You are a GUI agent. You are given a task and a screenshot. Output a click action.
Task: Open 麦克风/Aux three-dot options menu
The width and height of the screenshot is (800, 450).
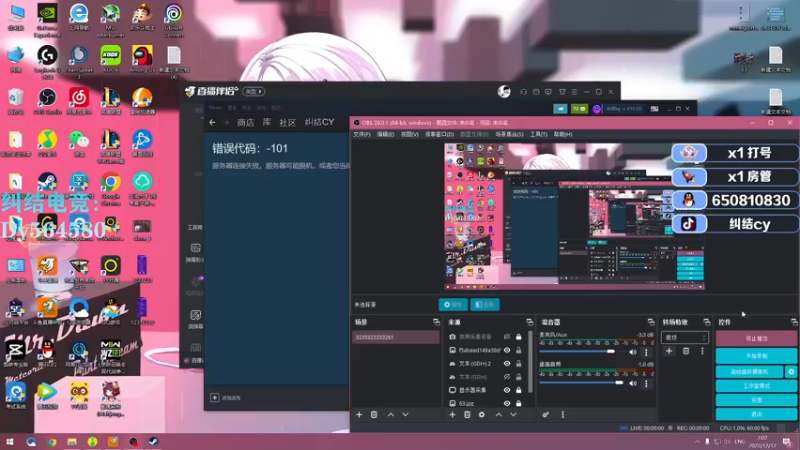point(646,352)
